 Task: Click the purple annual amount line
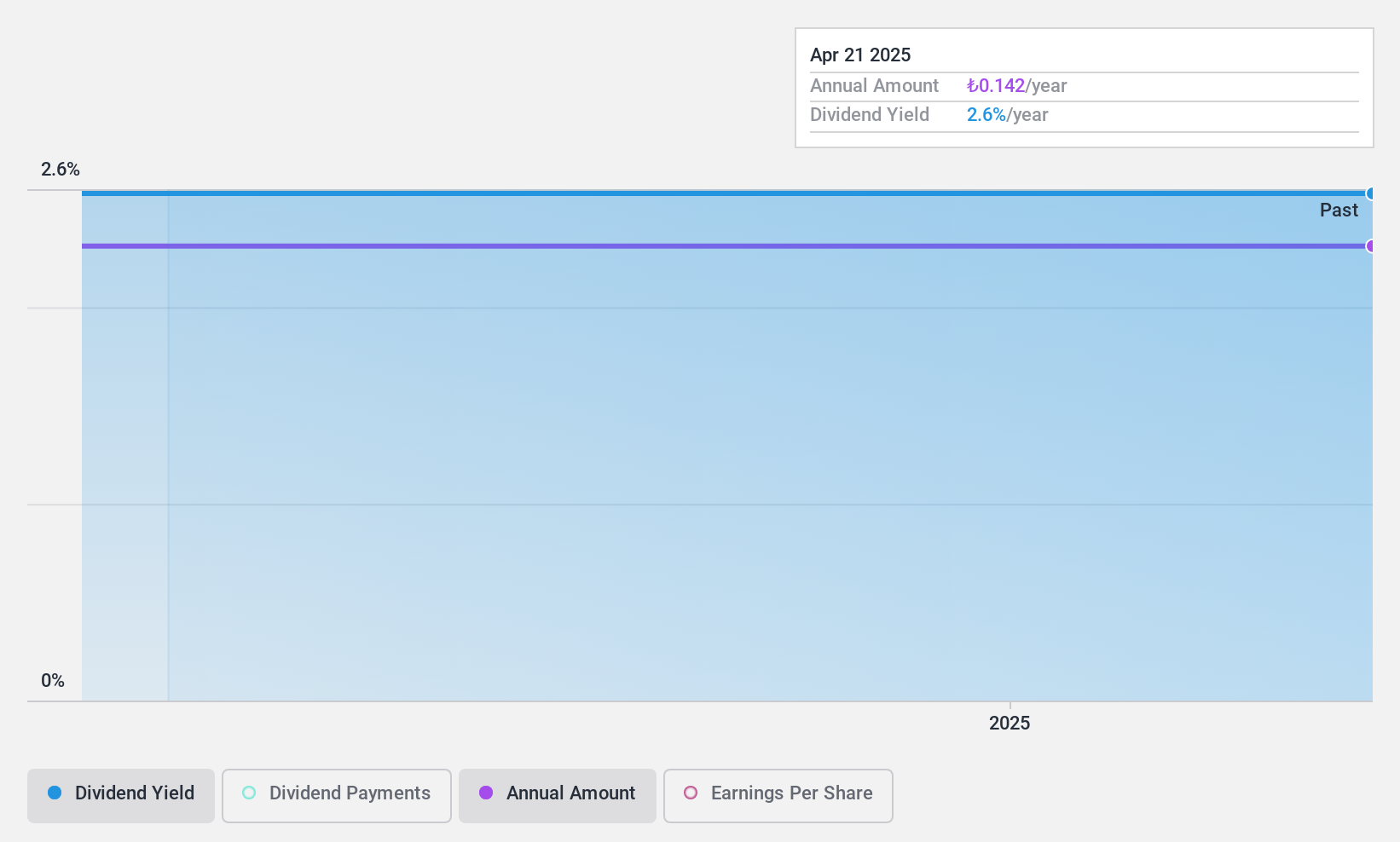pos(725,246)
